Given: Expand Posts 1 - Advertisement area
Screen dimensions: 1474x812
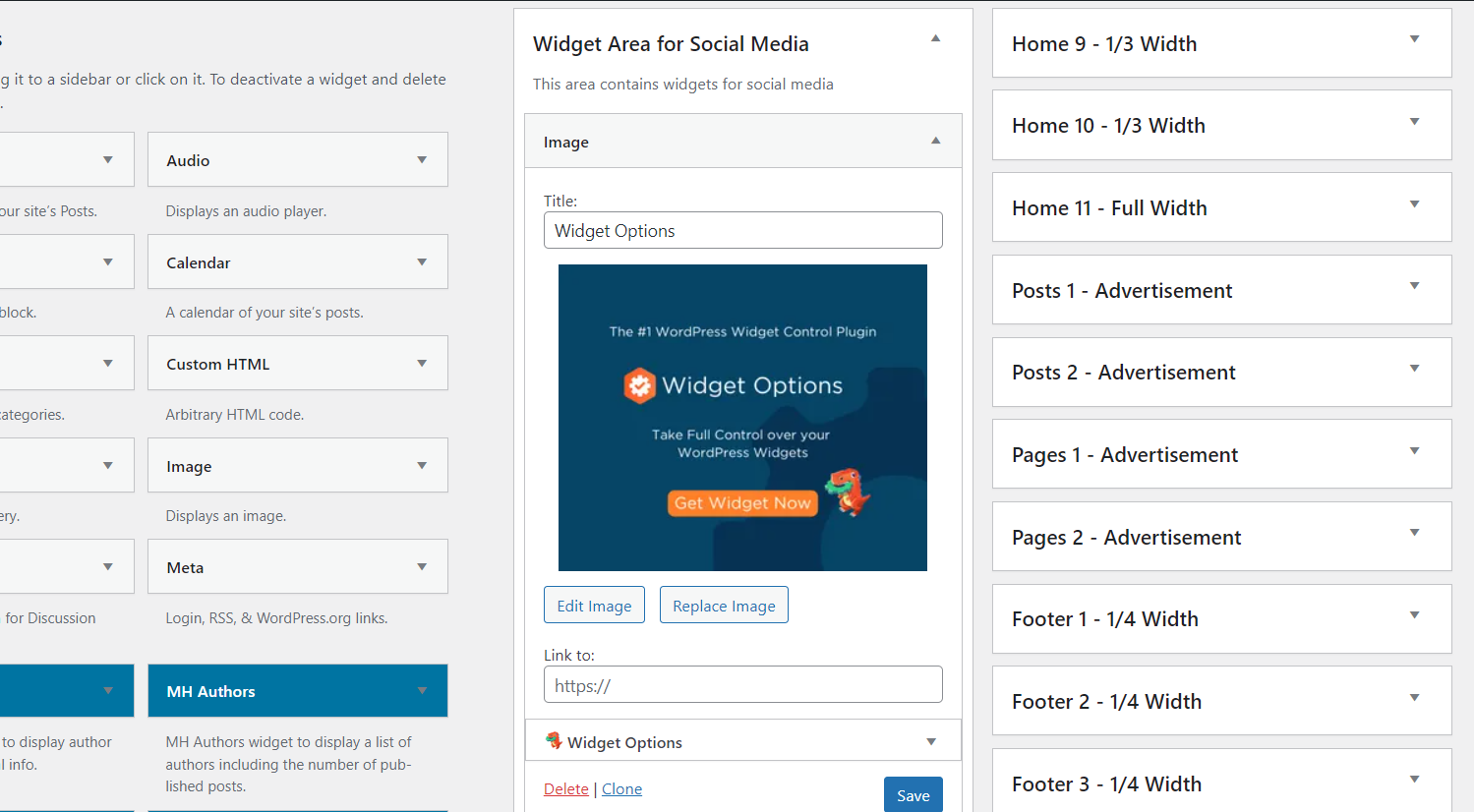Looking at the screenshot, I should [1415, 286].
